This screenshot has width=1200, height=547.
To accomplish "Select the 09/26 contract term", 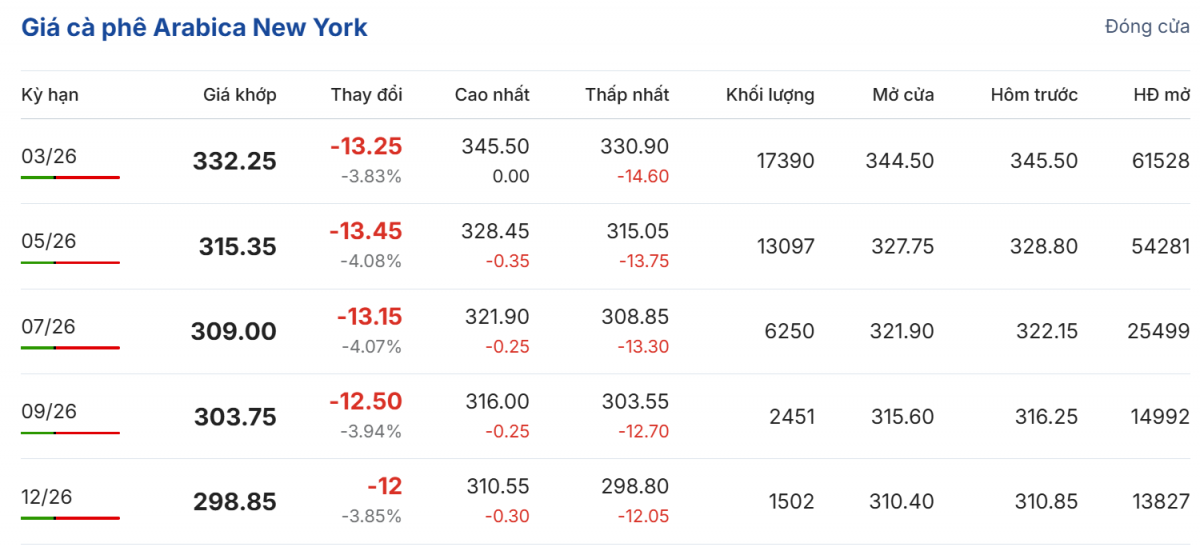I will click(x=49, y=411).
